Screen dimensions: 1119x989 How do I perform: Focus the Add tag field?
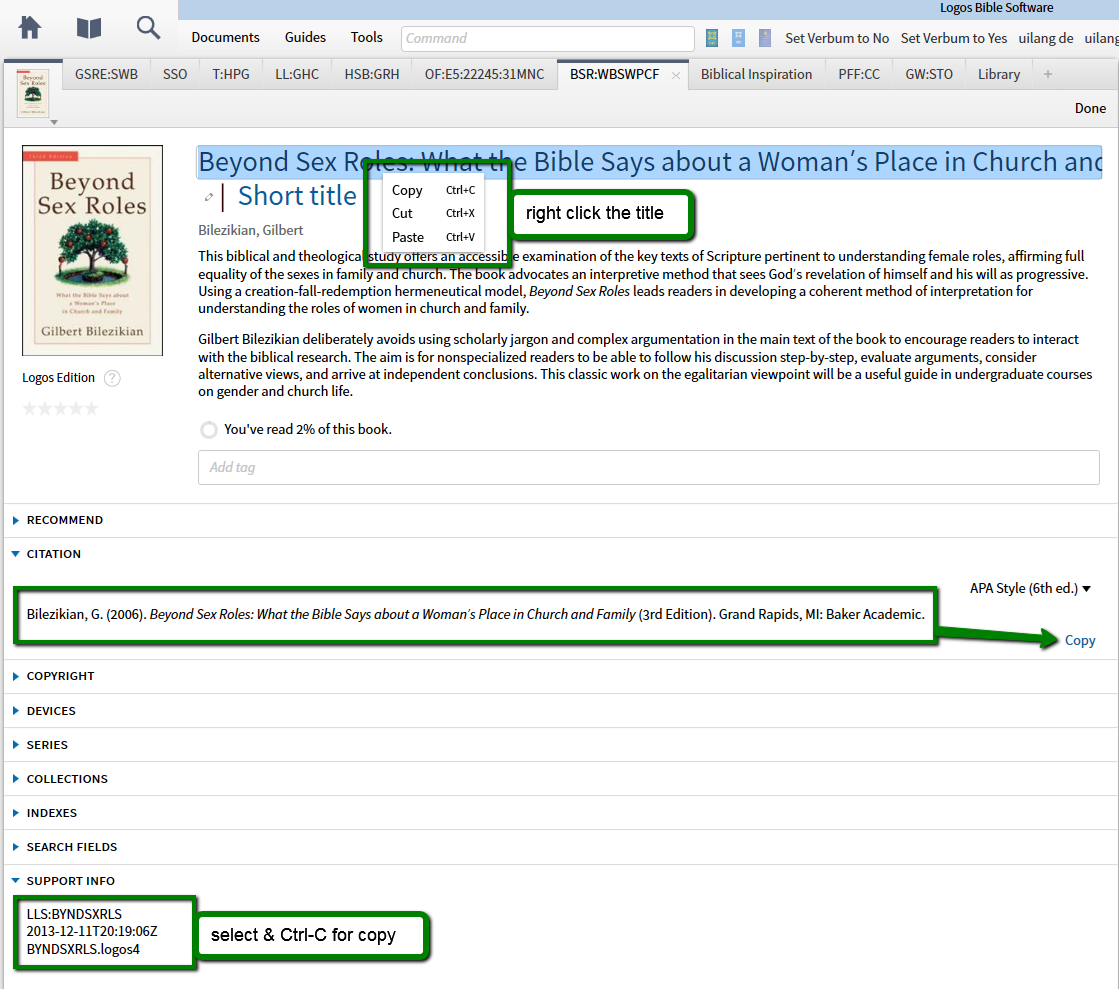(649, 467)
